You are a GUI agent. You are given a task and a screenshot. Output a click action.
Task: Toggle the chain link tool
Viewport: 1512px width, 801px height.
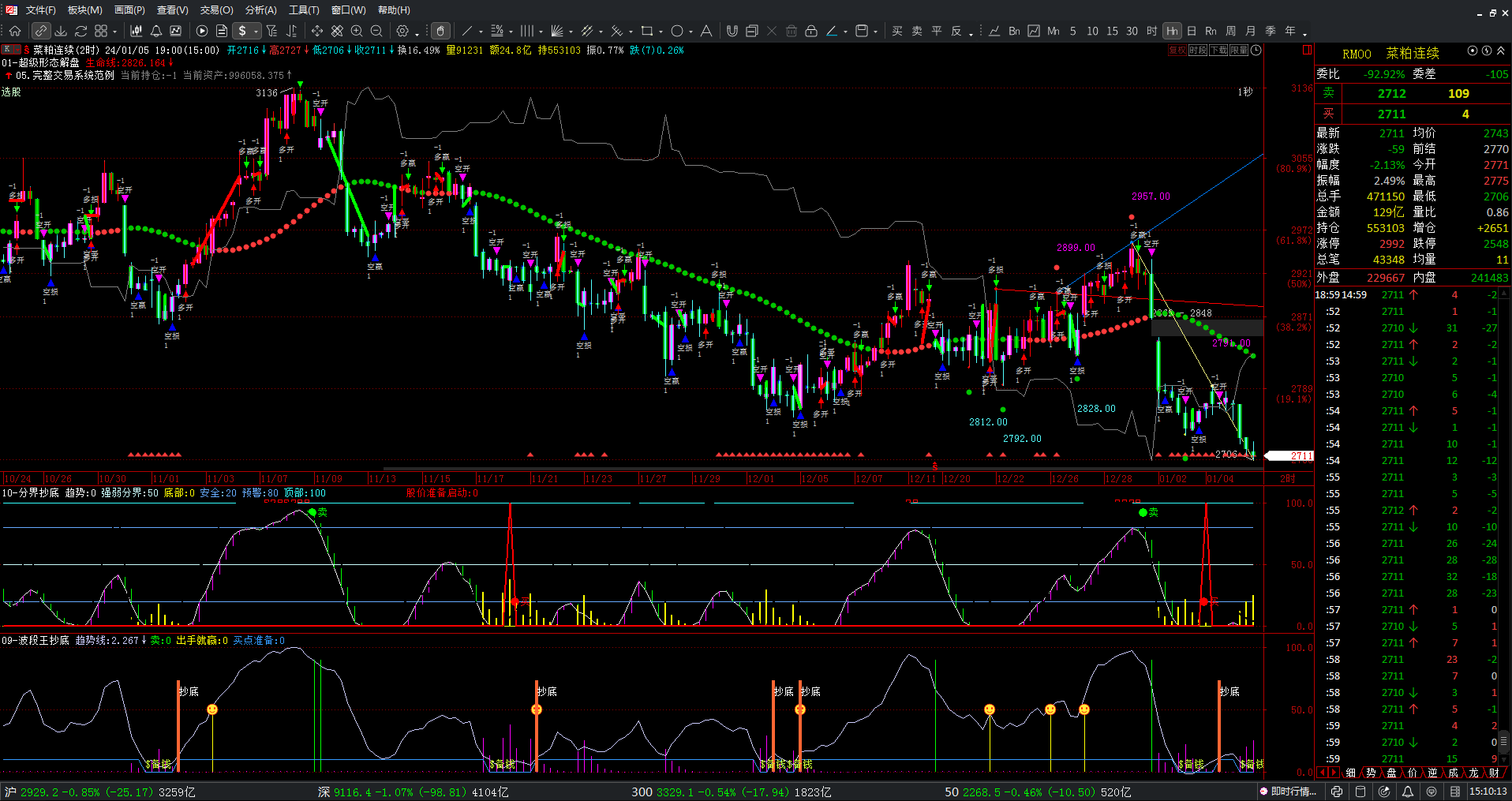coord(41,31)
